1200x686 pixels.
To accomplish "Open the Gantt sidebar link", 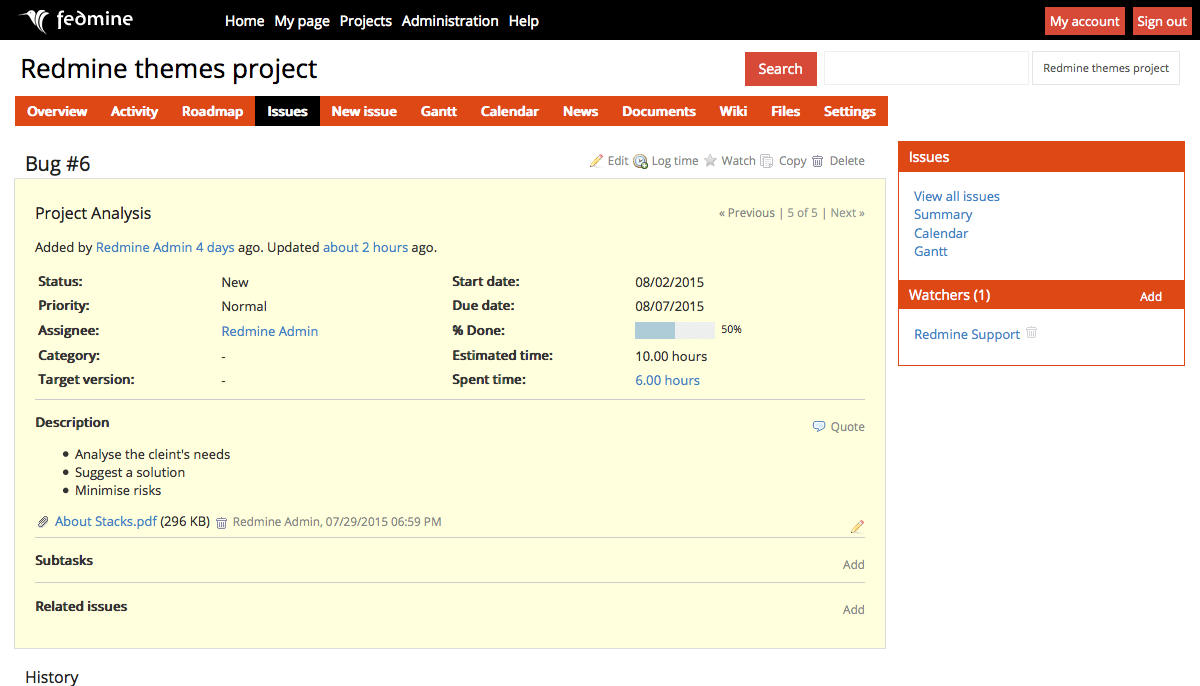I will [x=931, y=251].
